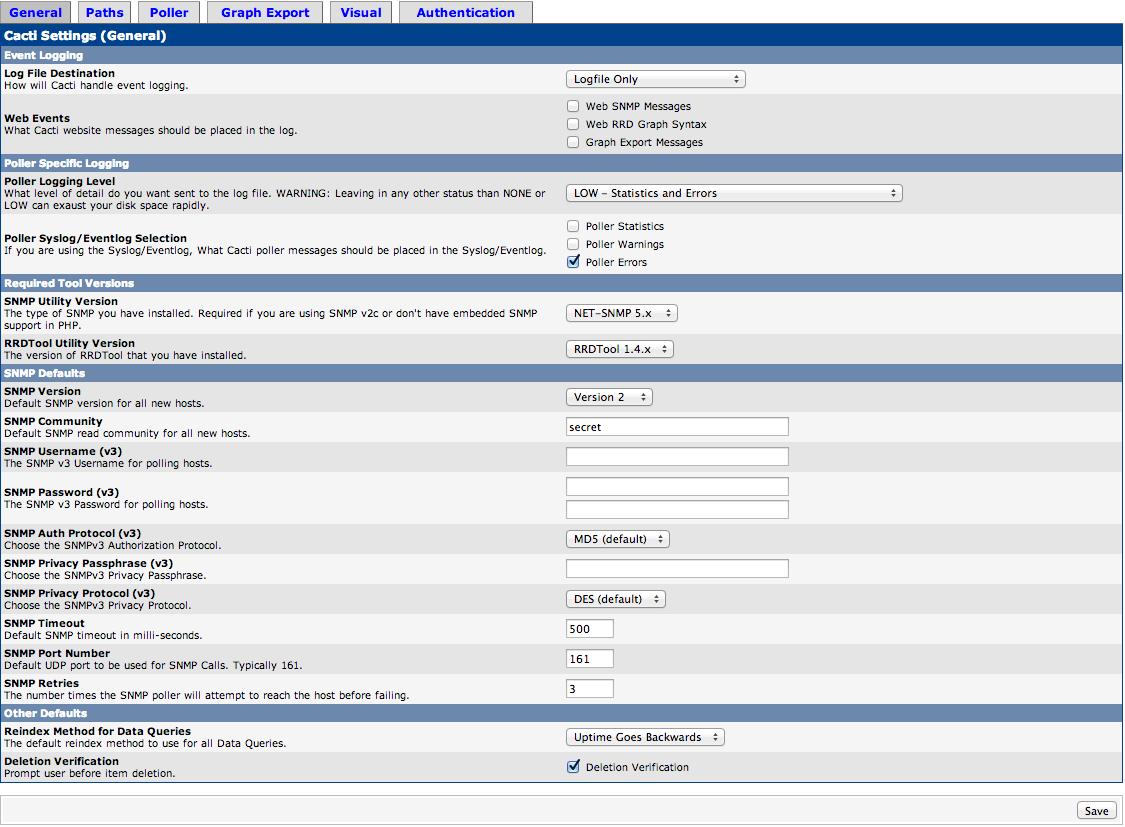The width and height of the screenshot is (1125, 827).
Task: Open the Authentication tab
Action: click(x=466, y=12)
